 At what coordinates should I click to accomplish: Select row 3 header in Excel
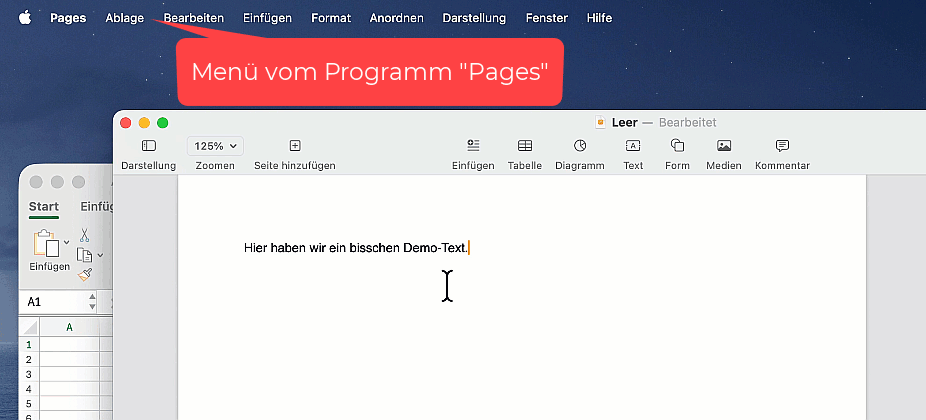29,374
